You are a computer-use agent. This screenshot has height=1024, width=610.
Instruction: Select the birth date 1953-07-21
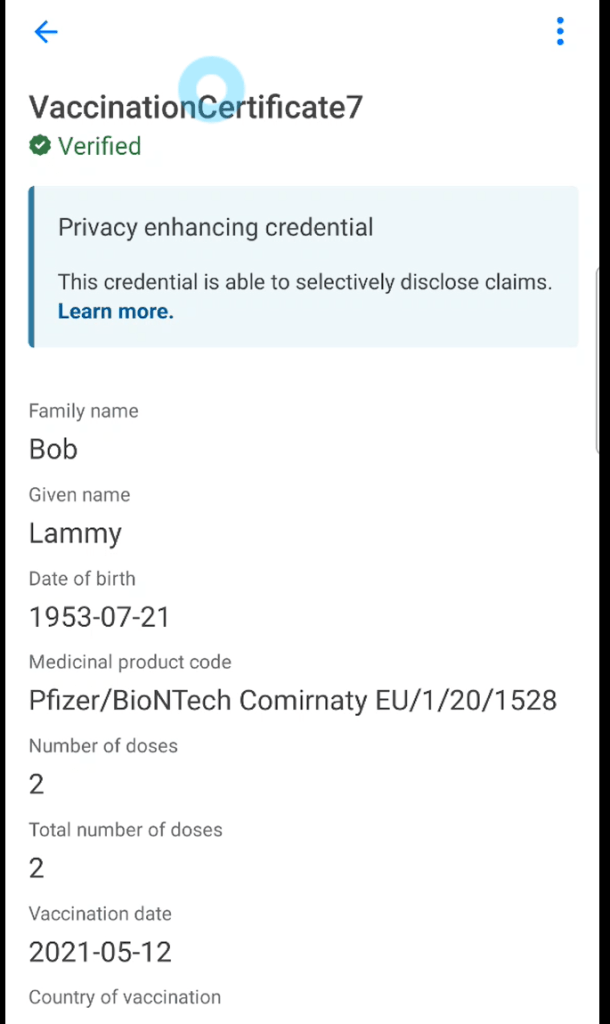click(99, 617)
